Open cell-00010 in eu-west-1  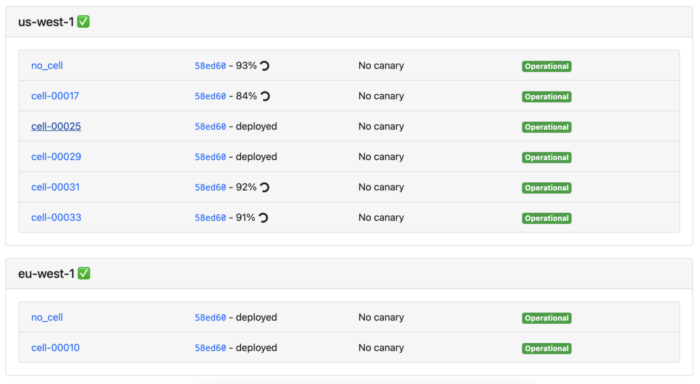[55, 348]
